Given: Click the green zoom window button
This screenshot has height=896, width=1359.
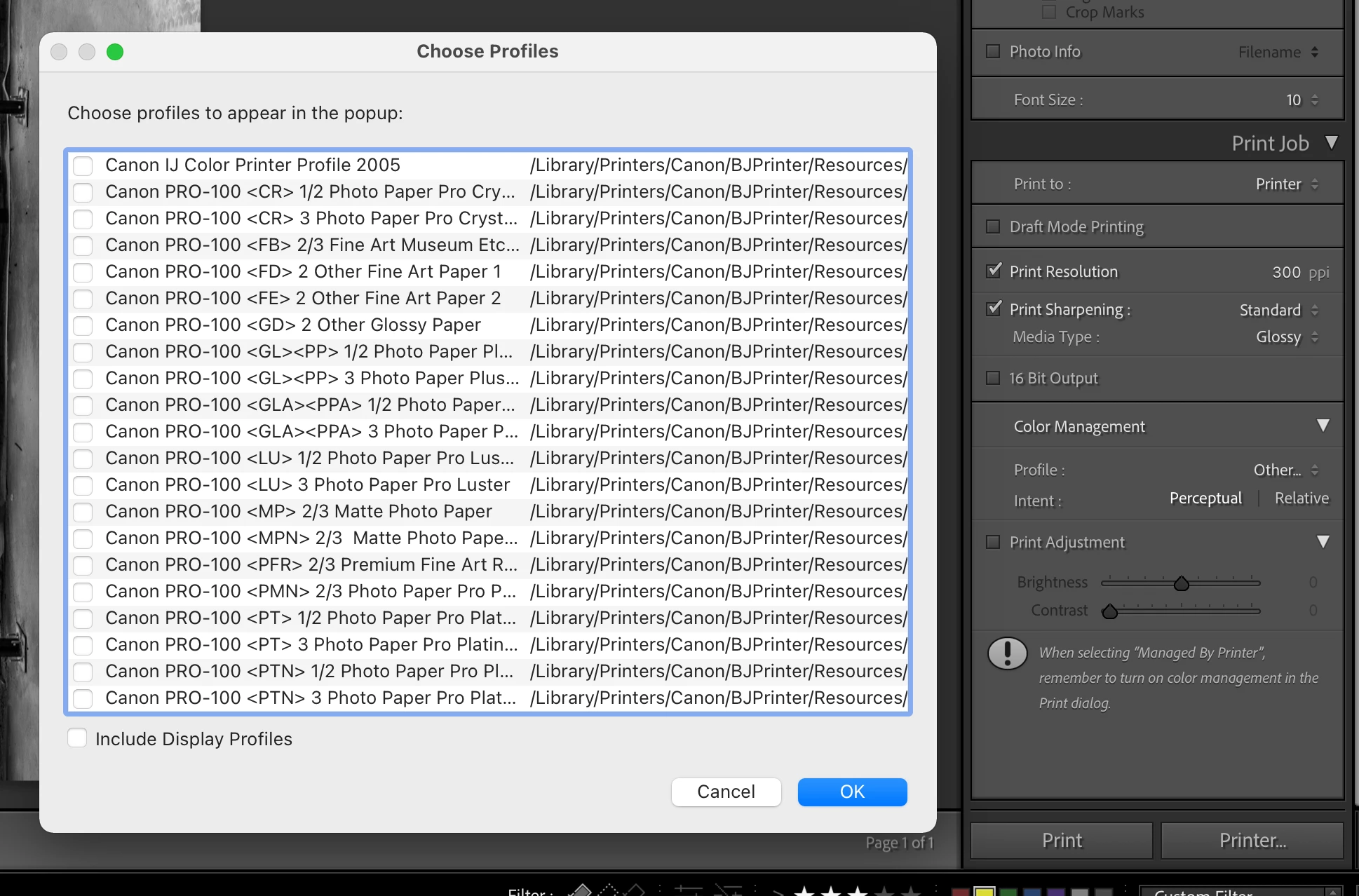Looking at the screenshot, I should click(115, 52).
